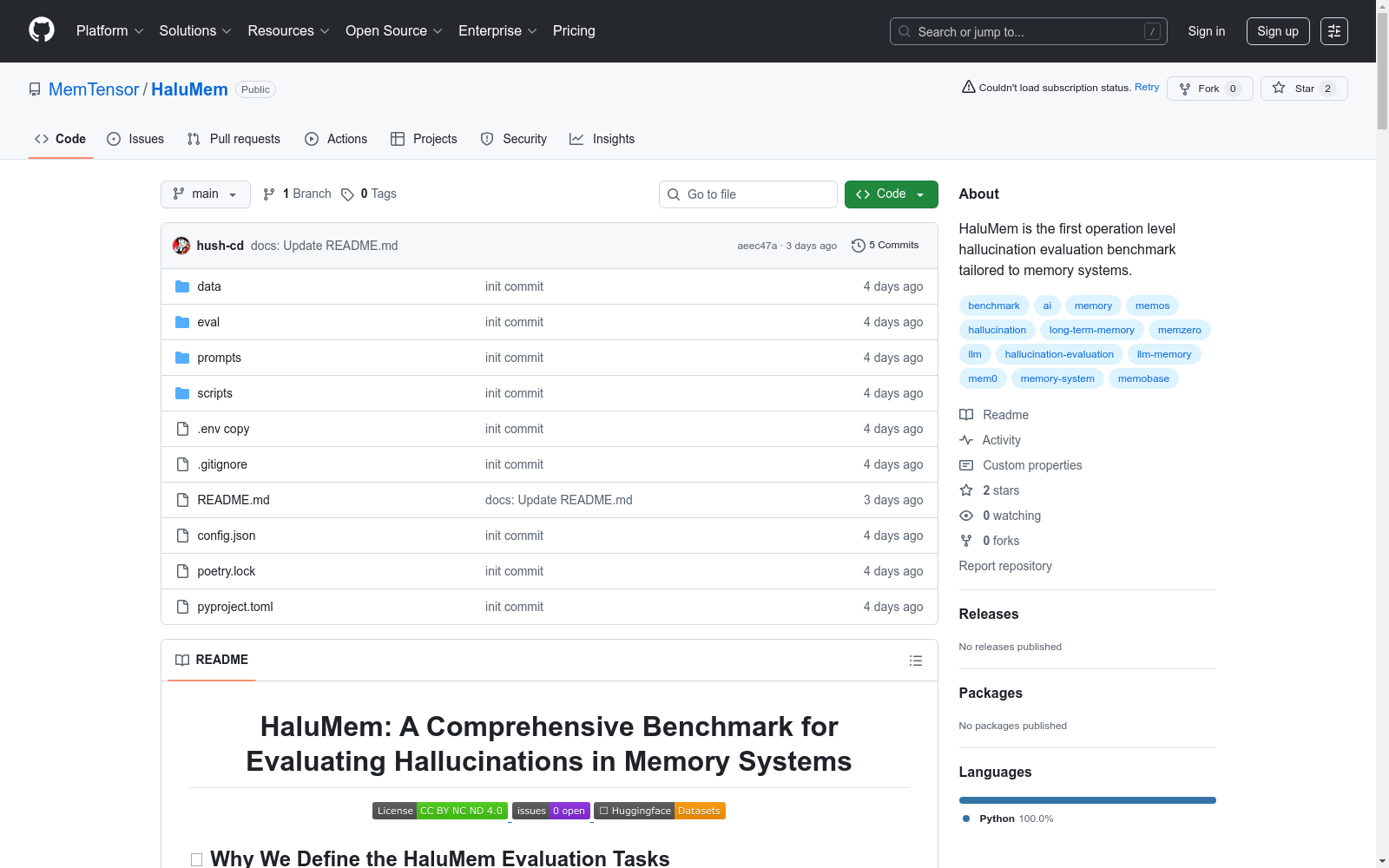Switch to the Insights tab
This screenshot has height=868, width=1389.
coord(602,139)
